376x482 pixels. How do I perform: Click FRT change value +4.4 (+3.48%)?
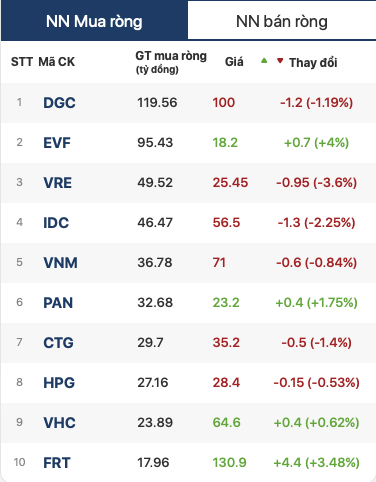coord(316,462)
